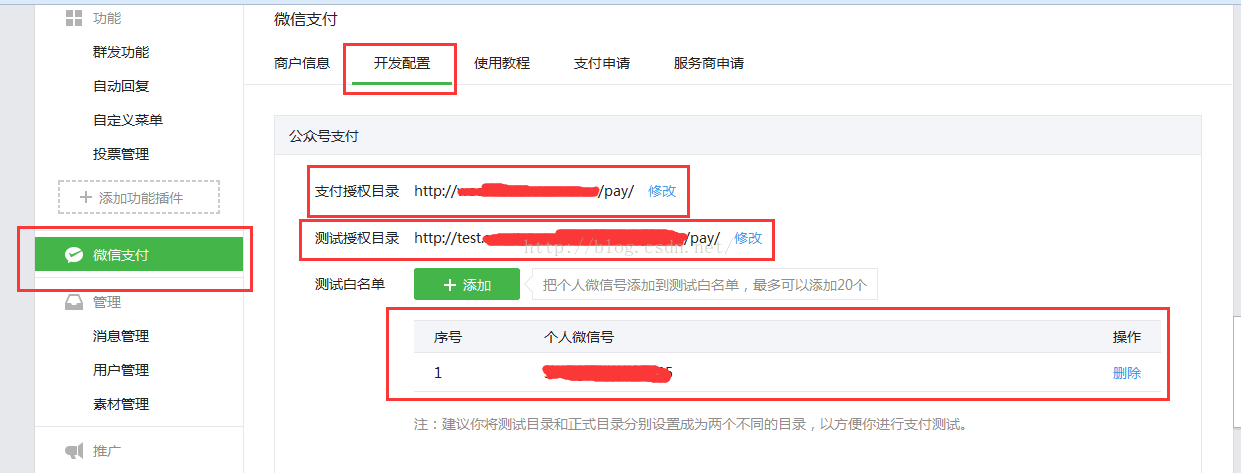Click 修改 next to 支付授权目录
The height and width of the screenshot is (473, 1241).
(662, 191)
